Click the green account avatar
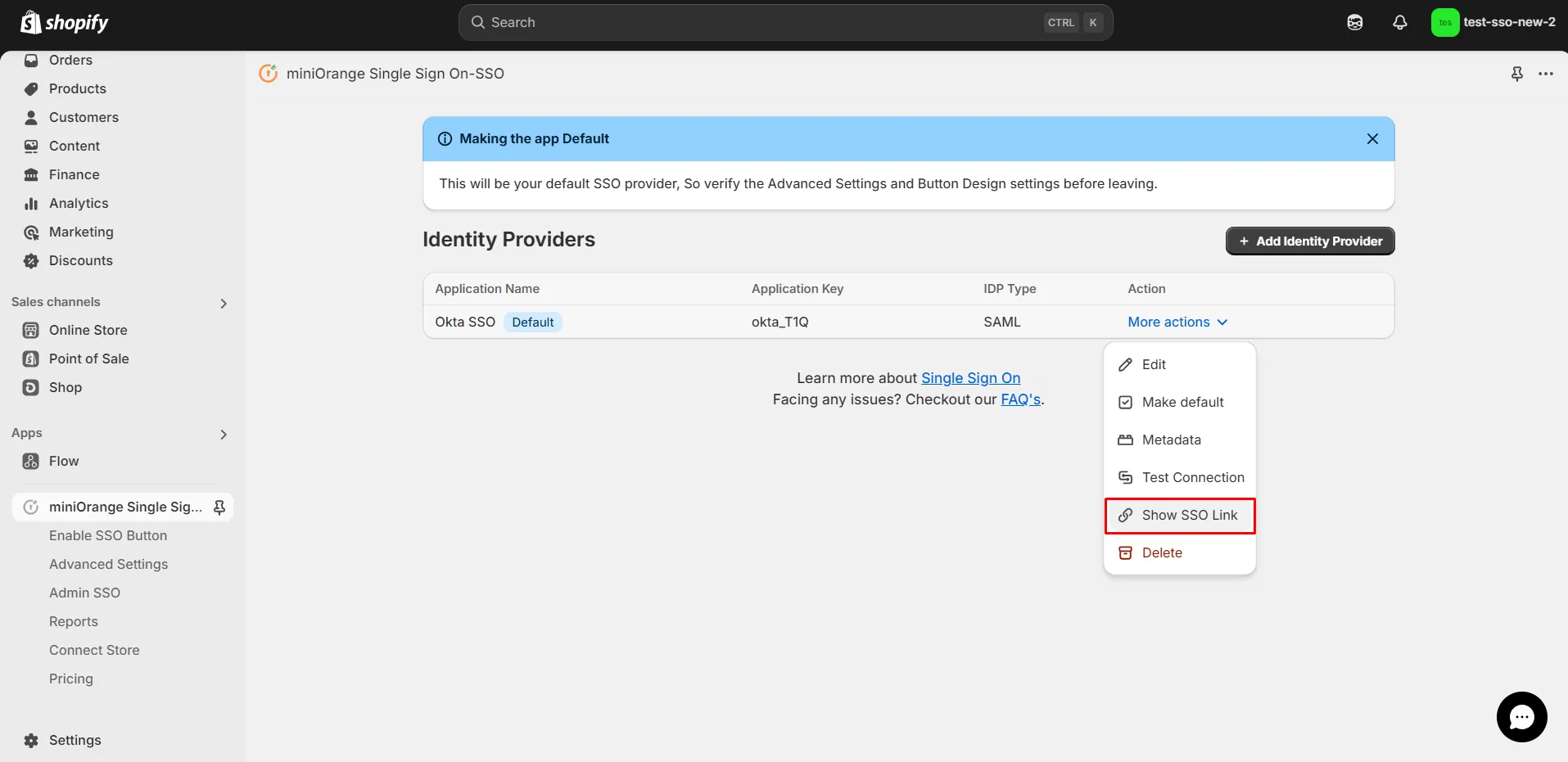Screen dimensions: 1568x762 click(1445, 23)
